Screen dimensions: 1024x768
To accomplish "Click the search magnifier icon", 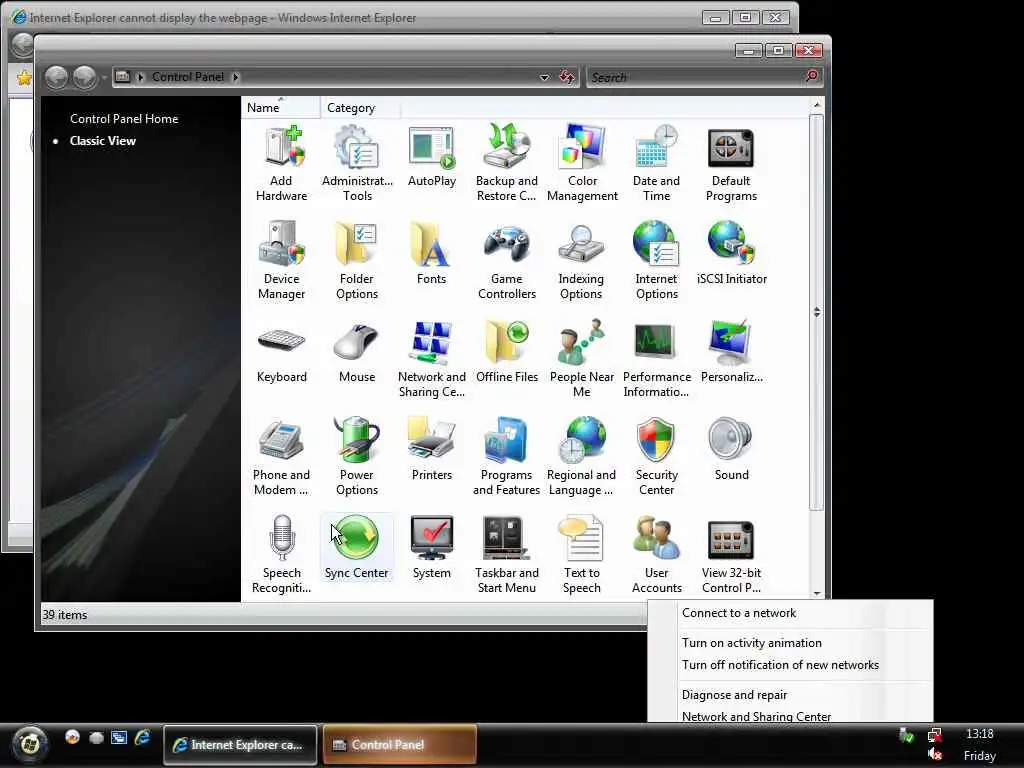I will [x=812, y=76].
